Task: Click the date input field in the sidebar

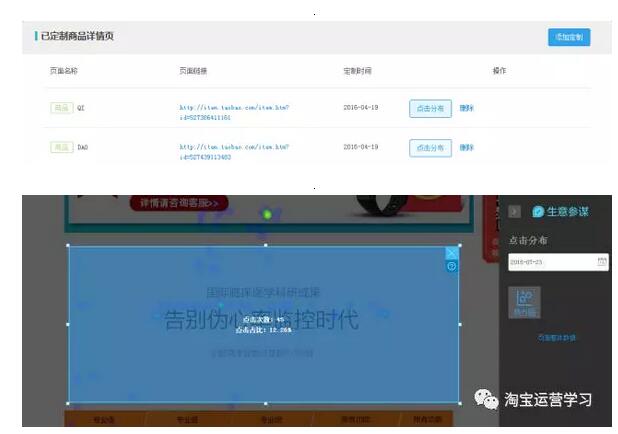Action: pos(550,262)
